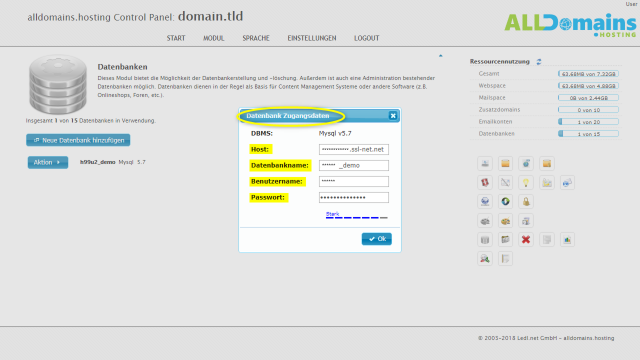
Task: Focus the Benutzername input field
Action: pyautogui.click(x=354, y=181)
